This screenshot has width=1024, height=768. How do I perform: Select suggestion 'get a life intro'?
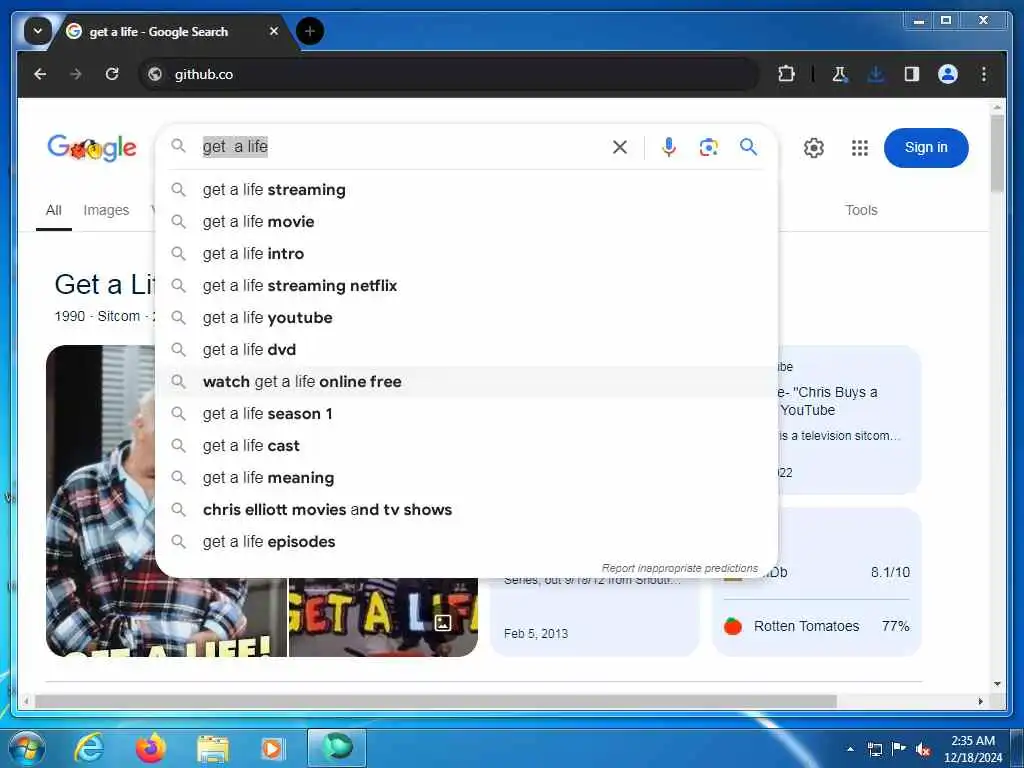[466, 254]
